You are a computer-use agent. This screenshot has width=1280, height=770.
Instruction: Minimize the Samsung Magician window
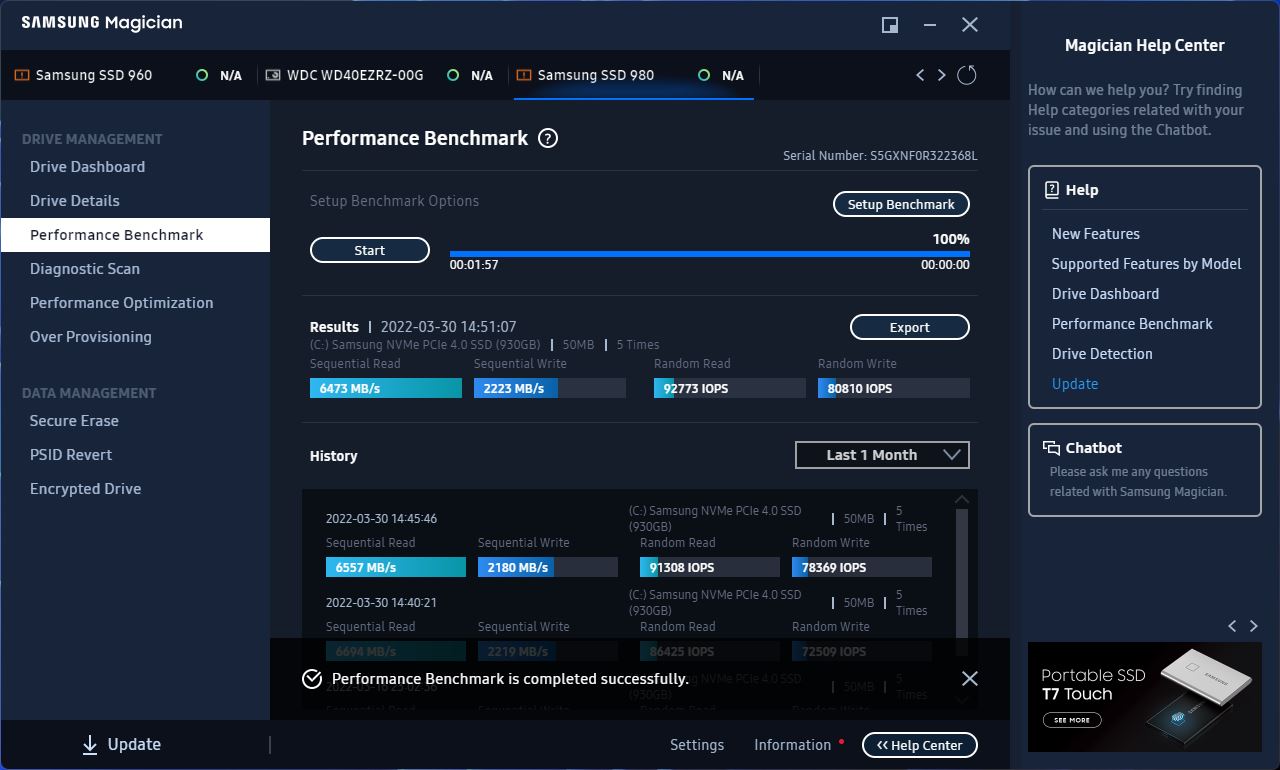[x=930, y=25]
